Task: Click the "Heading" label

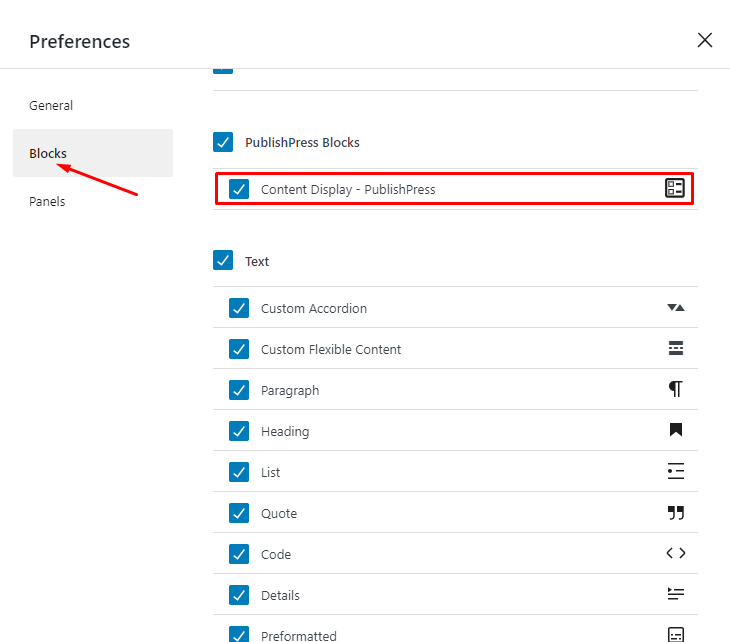Action: [x=285, y=432]
